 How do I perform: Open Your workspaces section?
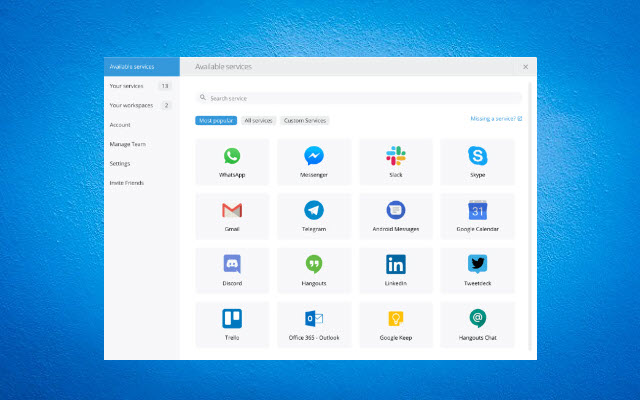142,105
